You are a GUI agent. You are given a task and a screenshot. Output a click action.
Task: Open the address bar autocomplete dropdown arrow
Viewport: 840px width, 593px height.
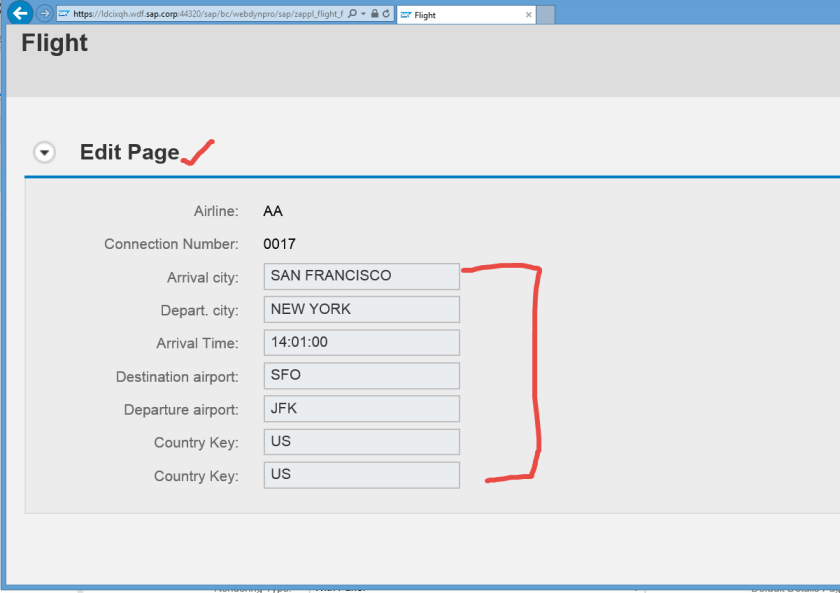click(363, 14)
